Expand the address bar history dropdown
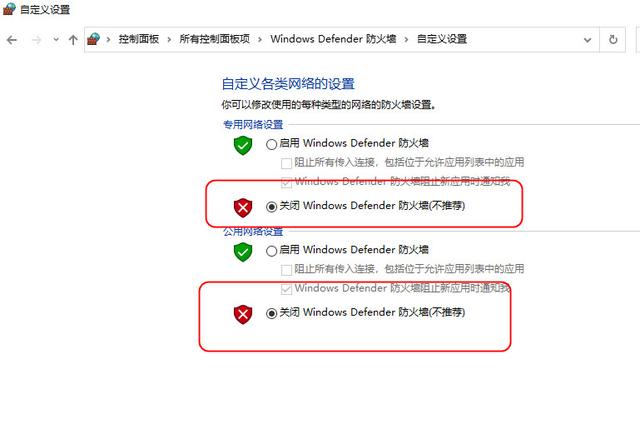 tap(587, 40)
